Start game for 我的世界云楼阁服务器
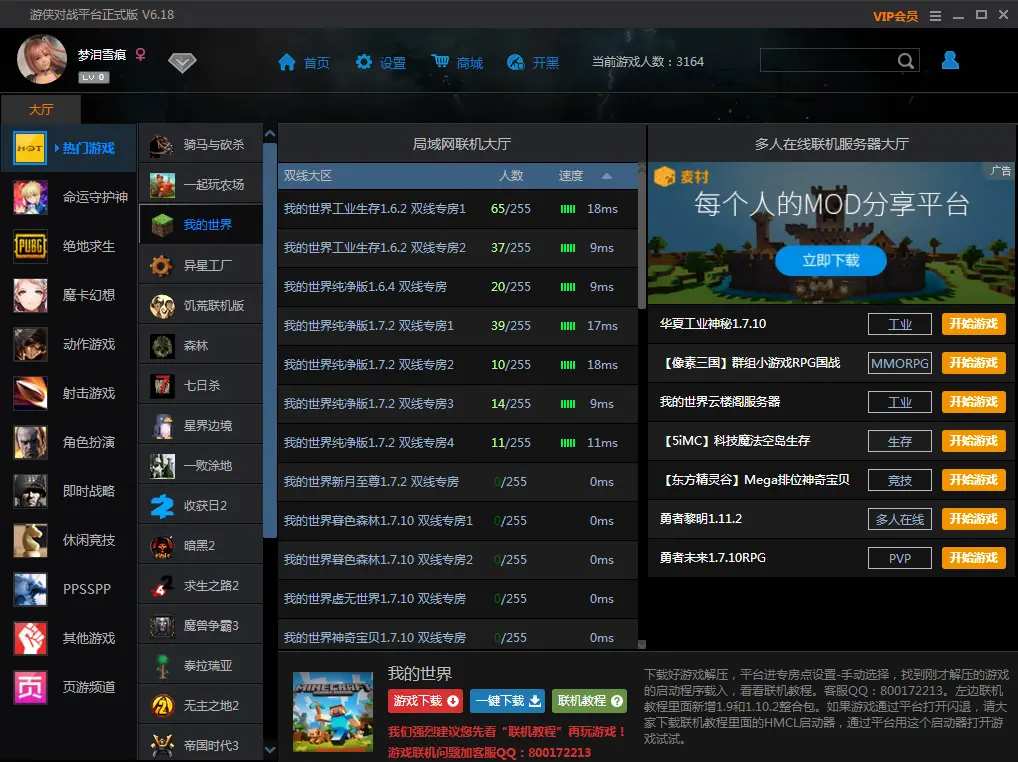 click(x=973, y=402)
